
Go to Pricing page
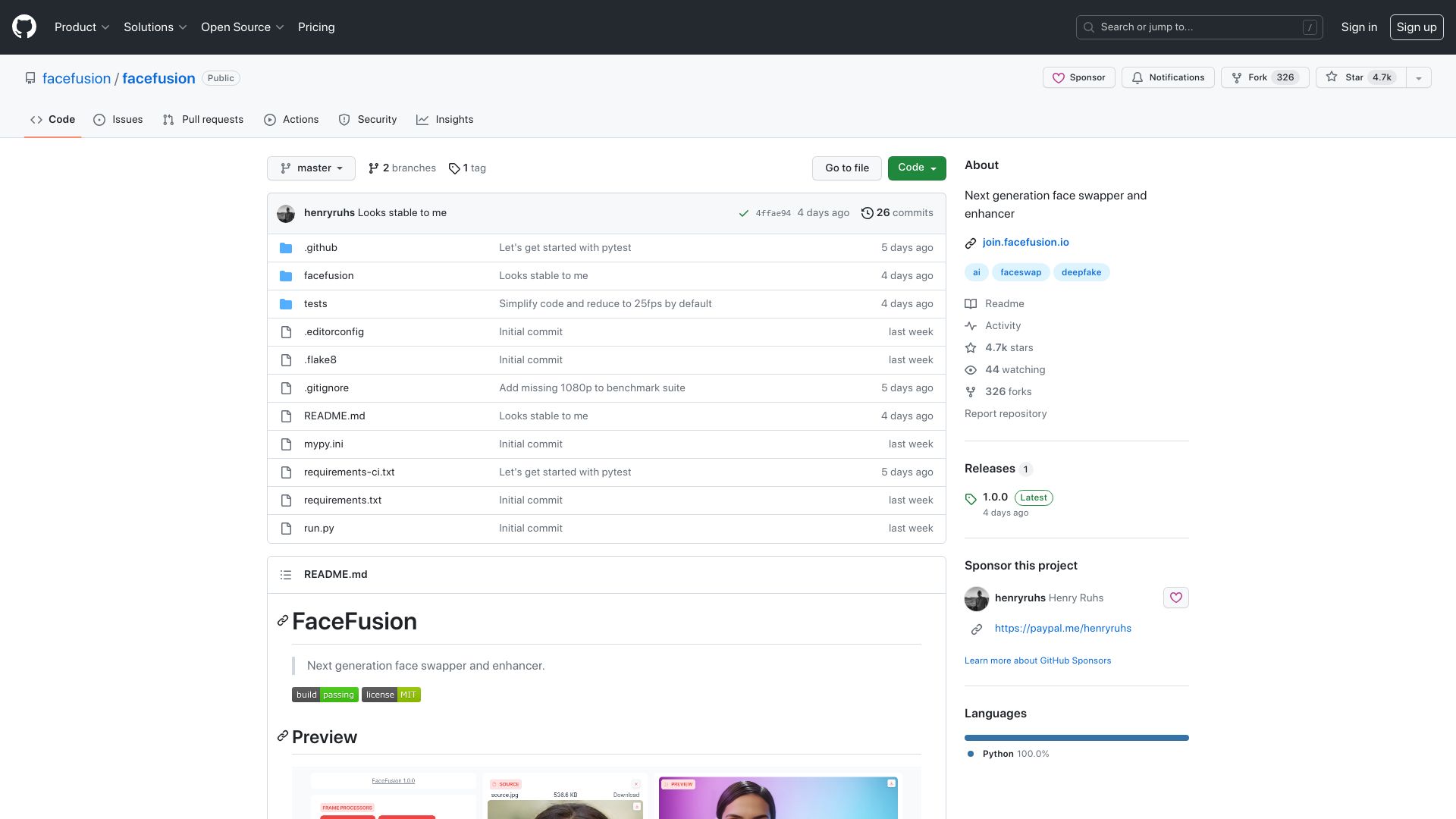316,27
